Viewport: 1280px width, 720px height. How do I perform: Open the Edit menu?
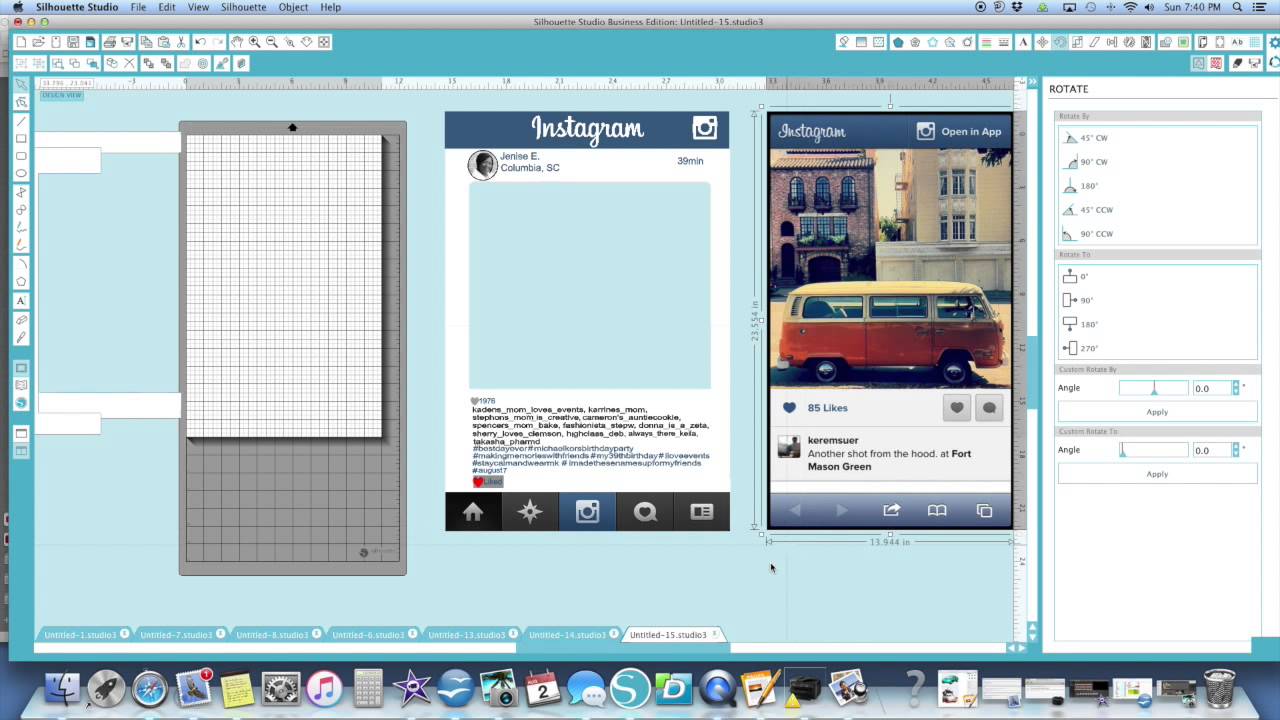[x=167, y=7]
